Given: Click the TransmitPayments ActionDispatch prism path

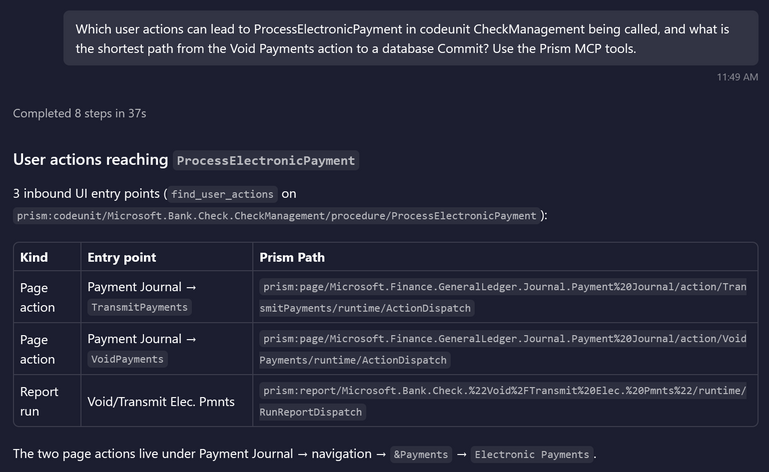Looking at the screenshot, I should [503, 297].
